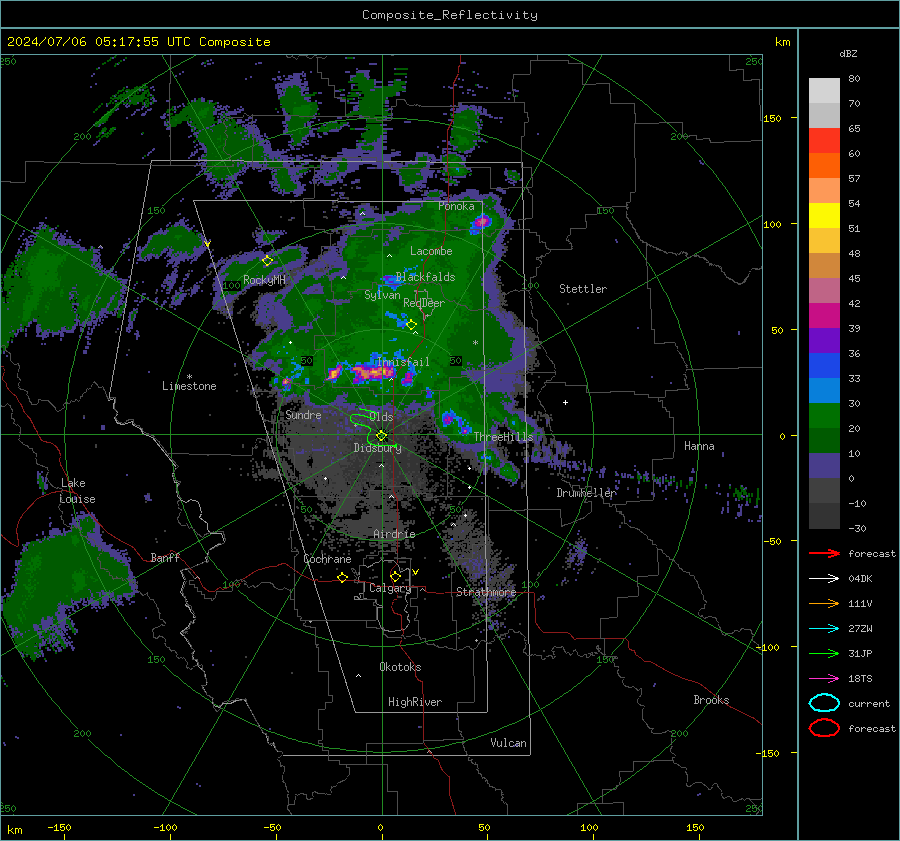Click the cyan current ellipse icon
The image size is (900, 841).
click(824, 703)
